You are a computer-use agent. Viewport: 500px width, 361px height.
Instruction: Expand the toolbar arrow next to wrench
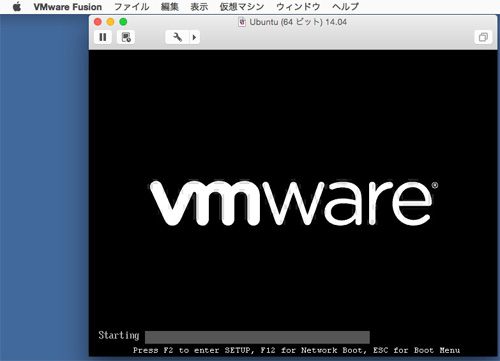click(x=194, y=37)
